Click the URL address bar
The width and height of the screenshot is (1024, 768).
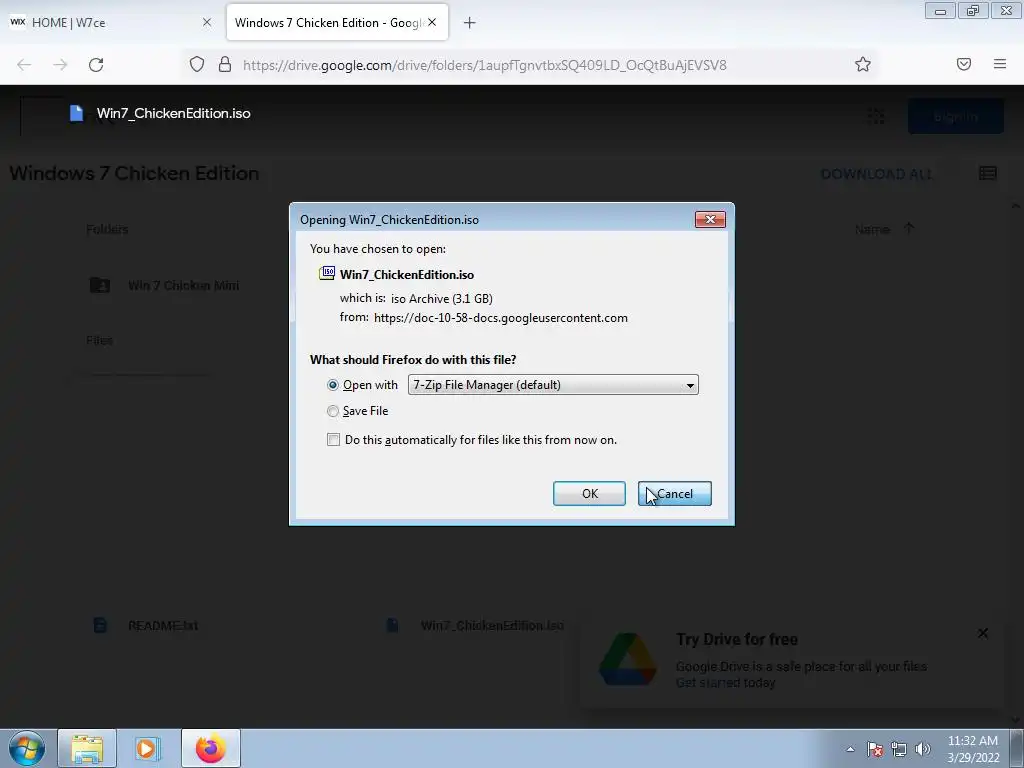pos(485,65)
